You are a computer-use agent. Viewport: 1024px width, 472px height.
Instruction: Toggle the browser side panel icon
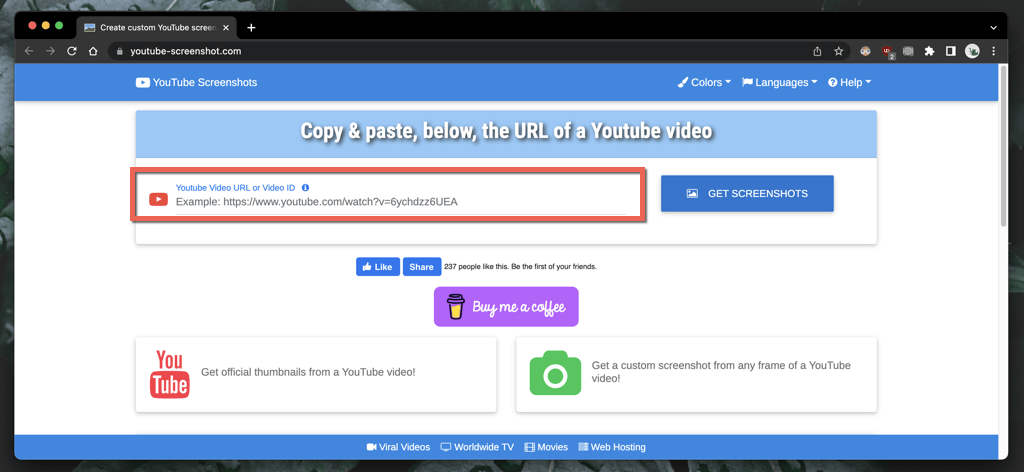[951, 51]
